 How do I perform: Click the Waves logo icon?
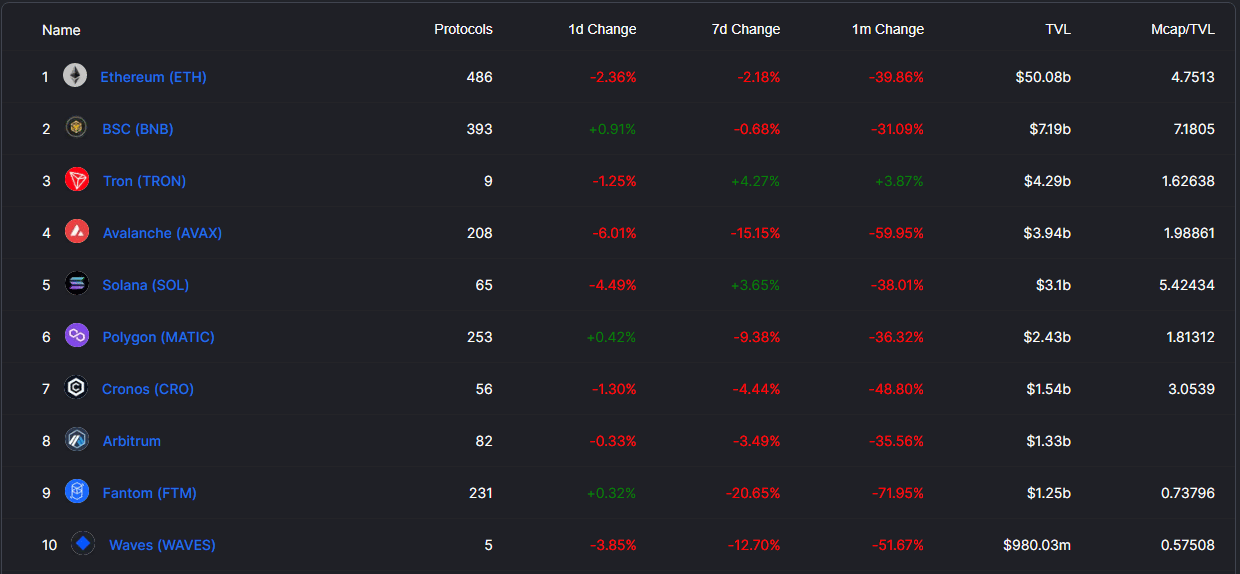pos(83,544)
